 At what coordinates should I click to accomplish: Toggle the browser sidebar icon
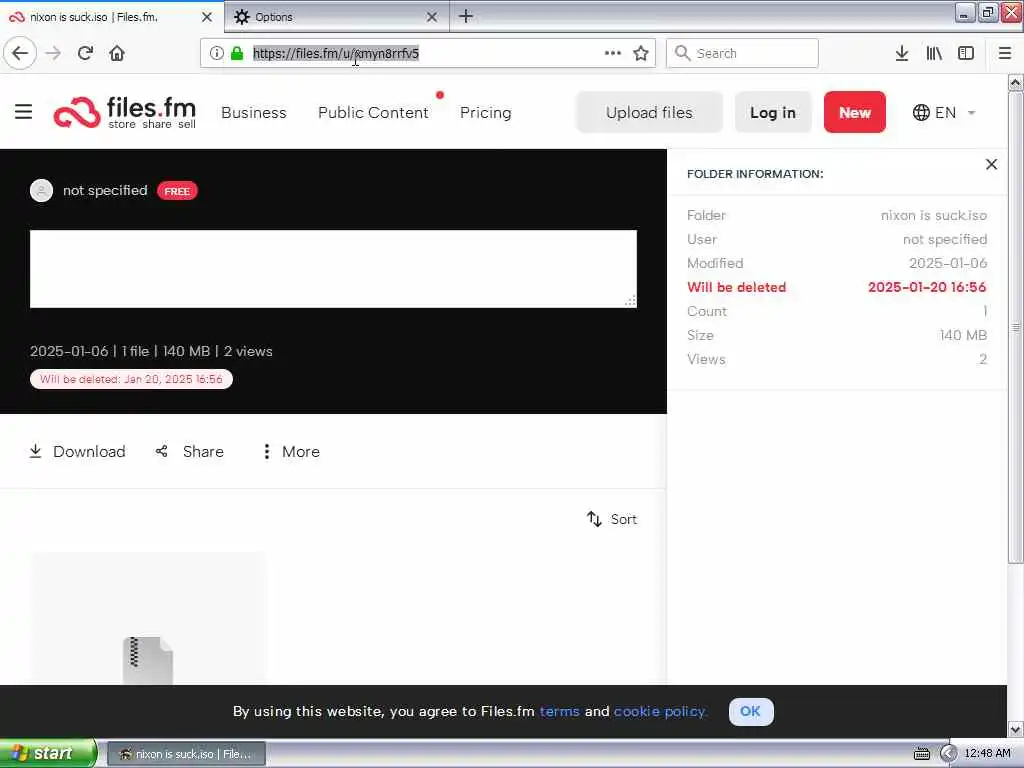(966, 54)
